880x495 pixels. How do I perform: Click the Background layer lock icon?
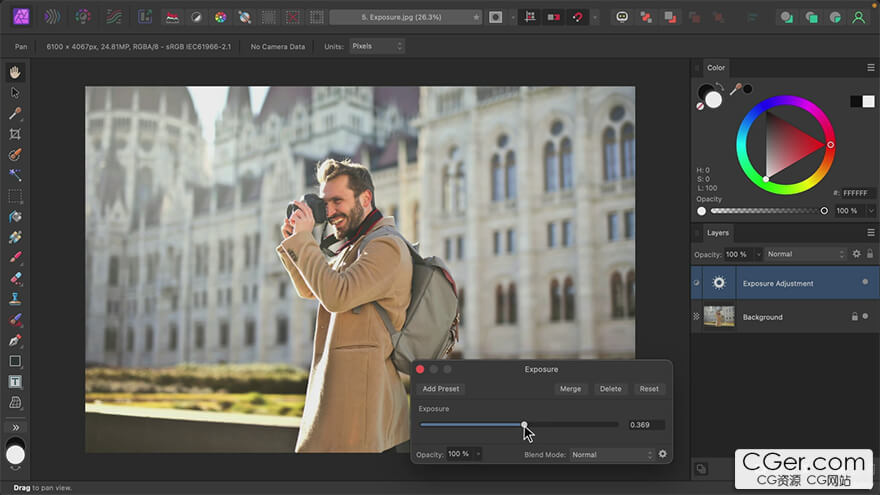(x=855, y=317)
